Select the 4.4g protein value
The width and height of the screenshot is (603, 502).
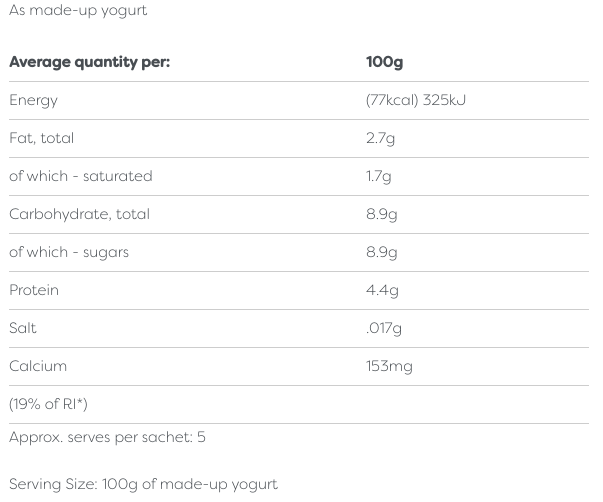(382, 290)
